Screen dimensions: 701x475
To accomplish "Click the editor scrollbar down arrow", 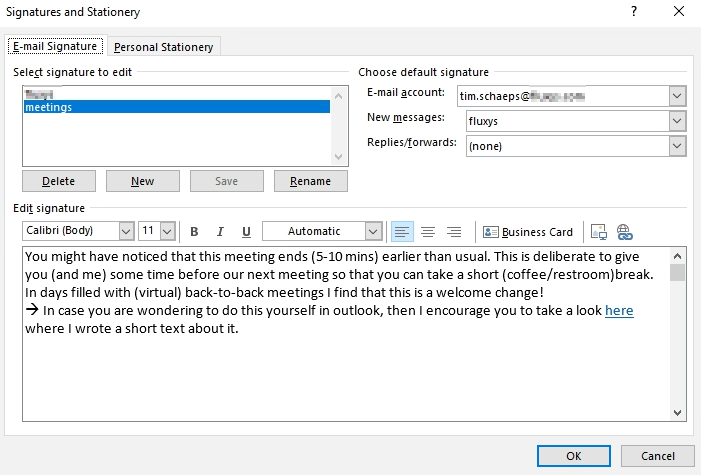I will click(x=677, y=412).
